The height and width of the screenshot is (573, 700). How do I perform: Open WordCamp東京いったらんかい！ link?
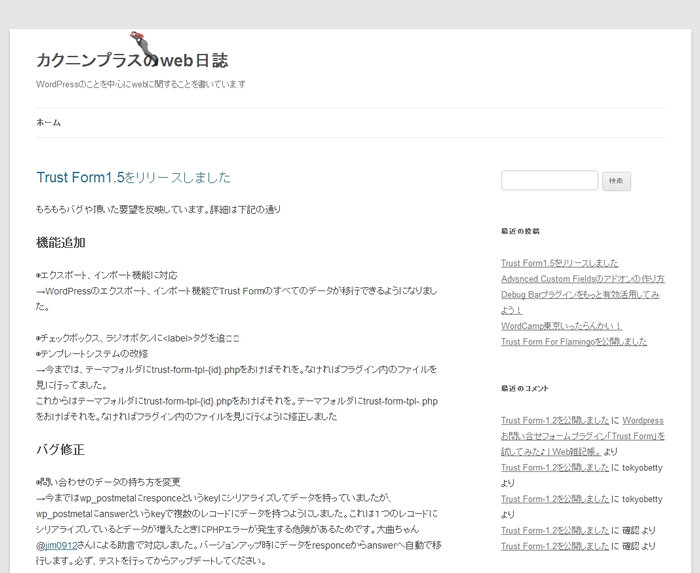coord(561,326)
